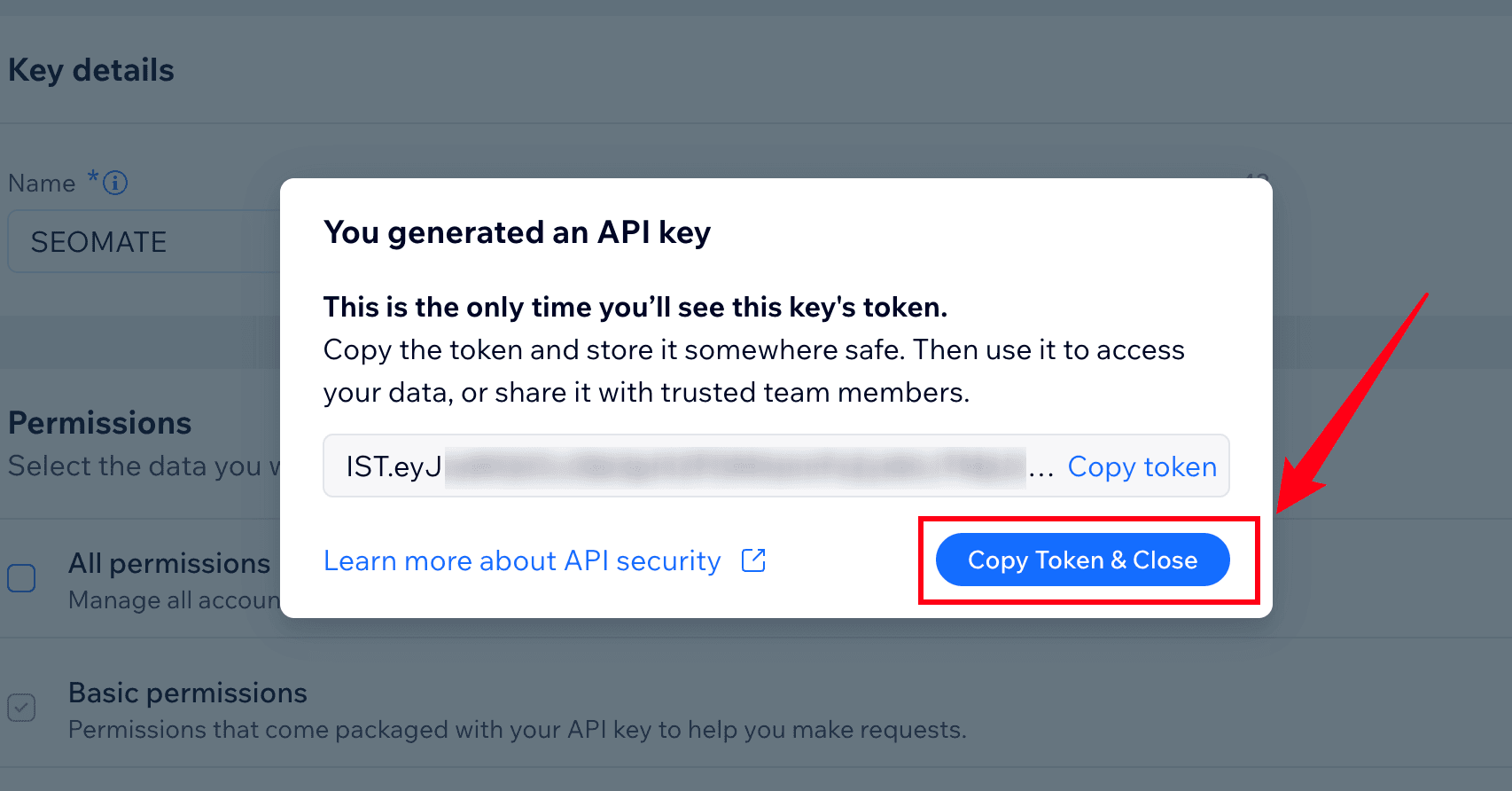Select the SEOMATE name input field
Viewport: 1512px width, 791px height.
(133, 240)
